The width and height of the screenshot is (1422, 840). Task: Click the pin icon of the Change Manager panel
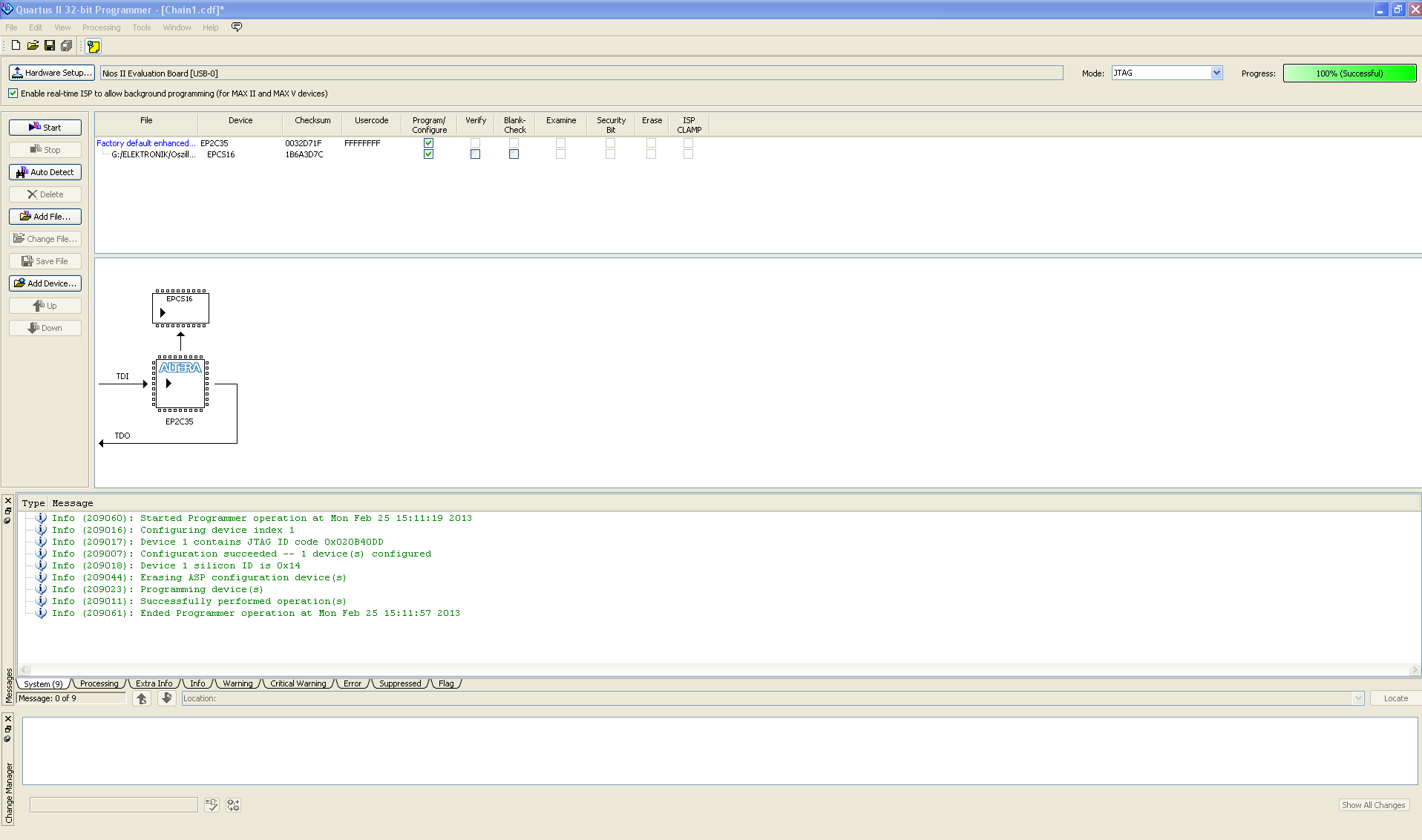click(7, 738)
